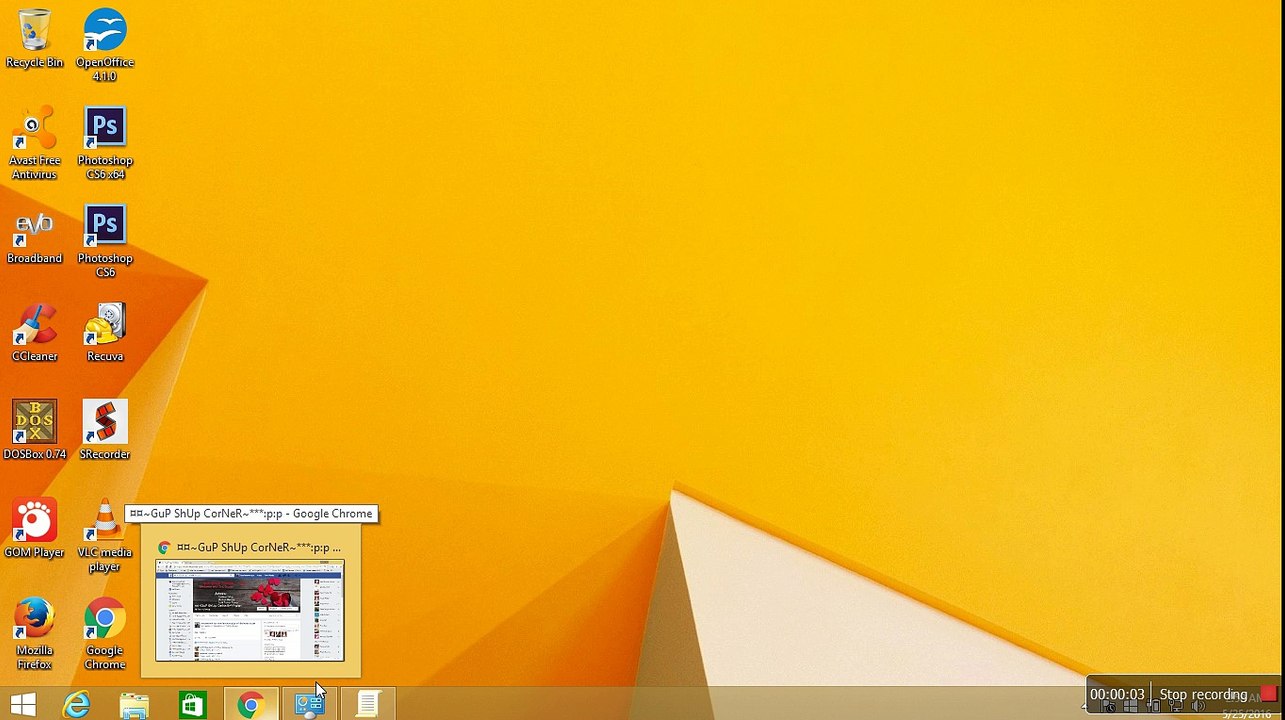The image size is (1285, 720).
Task: Select the Google Chrome desktop shortcut
Action: [x=105, y=635]
